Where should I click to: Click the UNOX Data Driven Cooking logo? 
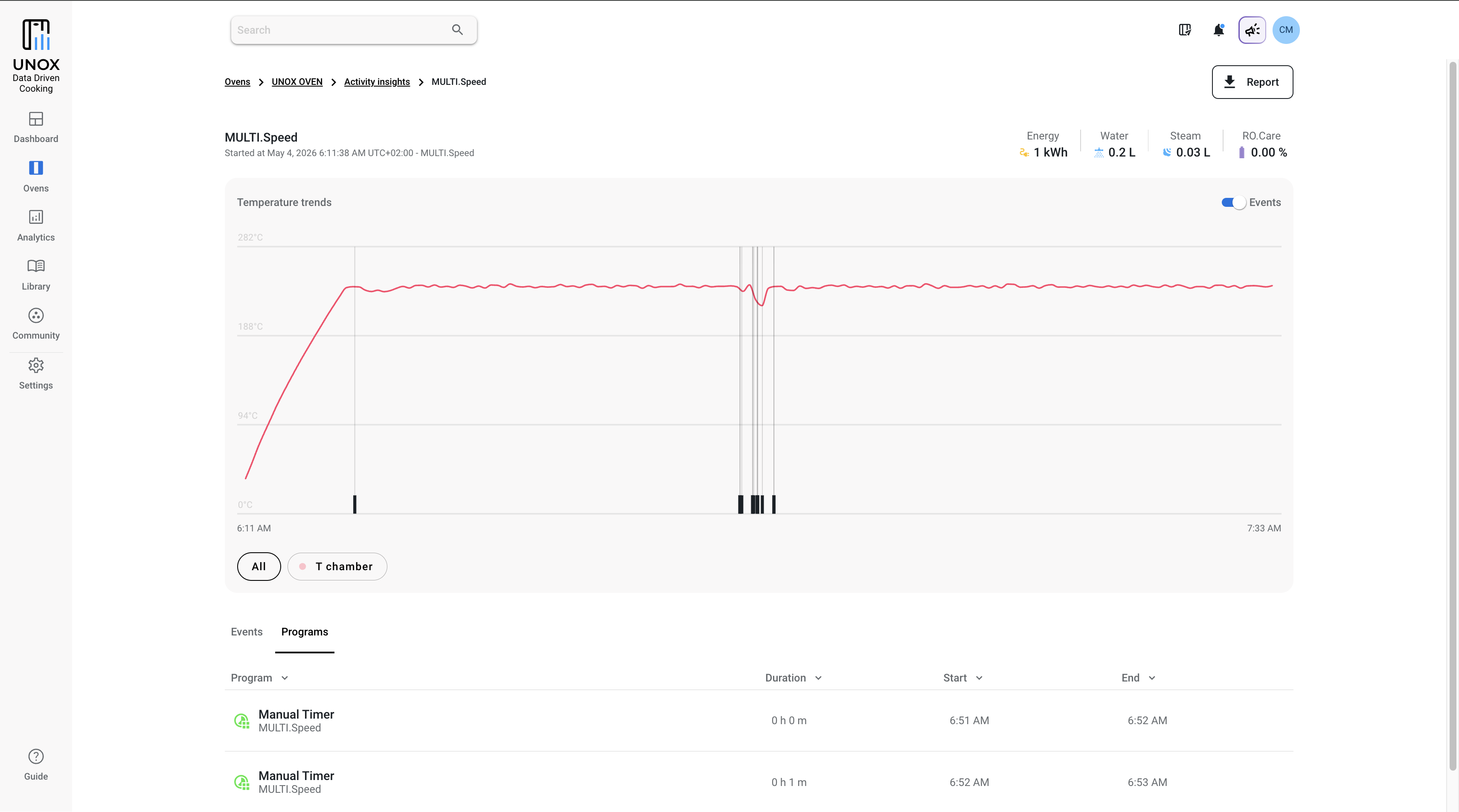pos(36,56)
